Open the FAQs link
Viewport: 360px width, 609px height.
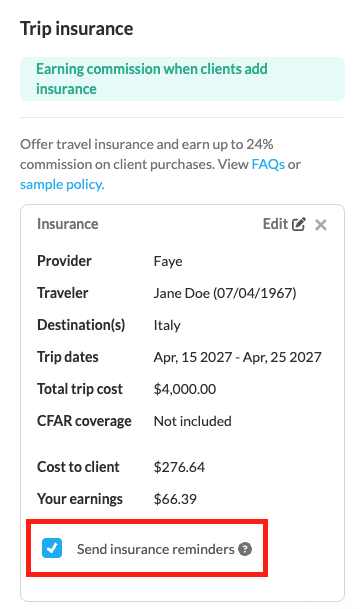(x=268, y=164)
